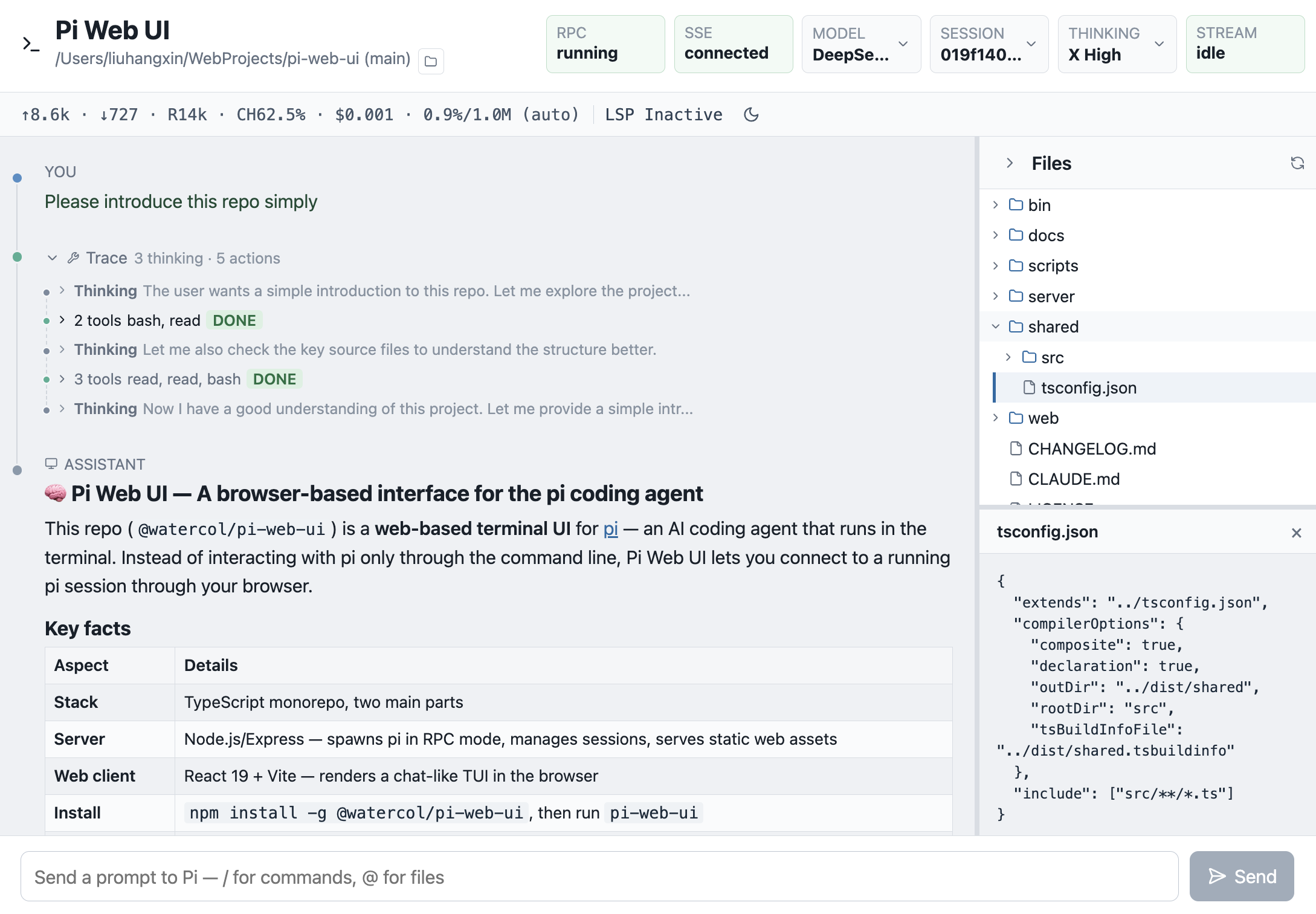
Task: Collapse the Files panel chevron
Action: [x=1010, y=163]
